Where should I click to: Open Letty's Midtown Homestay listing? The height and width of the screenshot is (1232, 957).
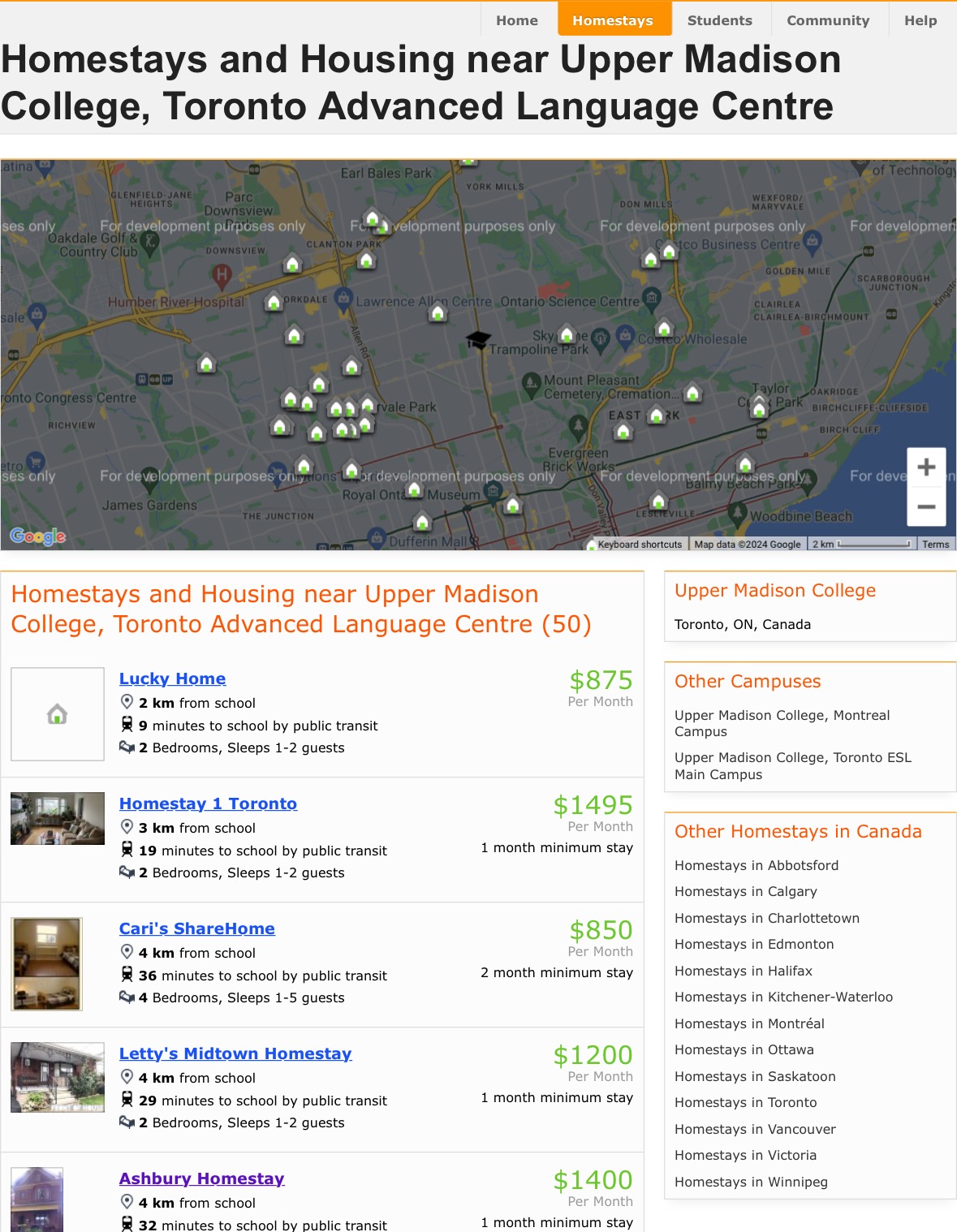[x=235, y=1053]
